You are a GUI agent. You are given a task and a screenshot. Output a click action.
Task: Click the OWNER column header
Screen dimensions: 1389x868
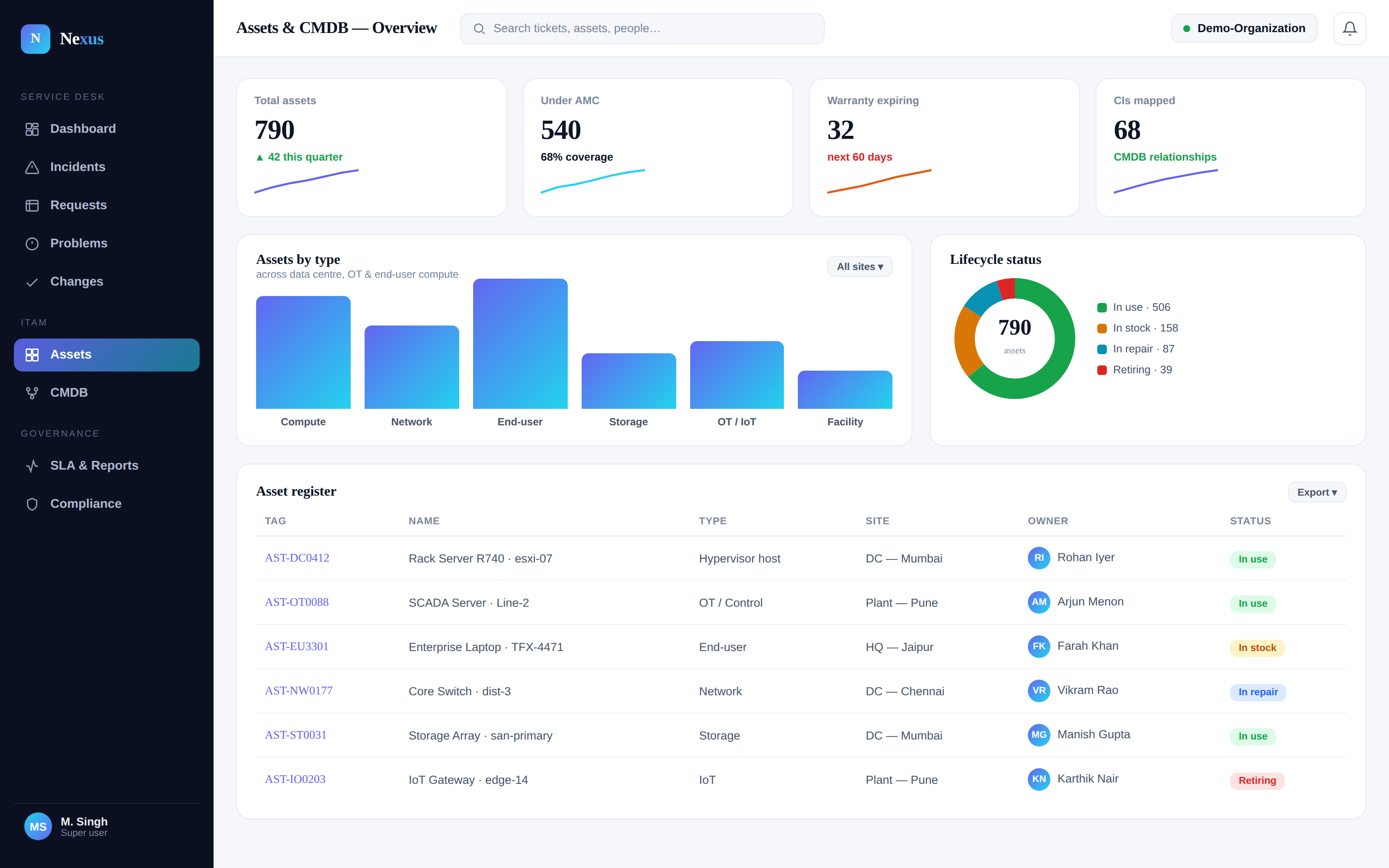[1047, 521]
